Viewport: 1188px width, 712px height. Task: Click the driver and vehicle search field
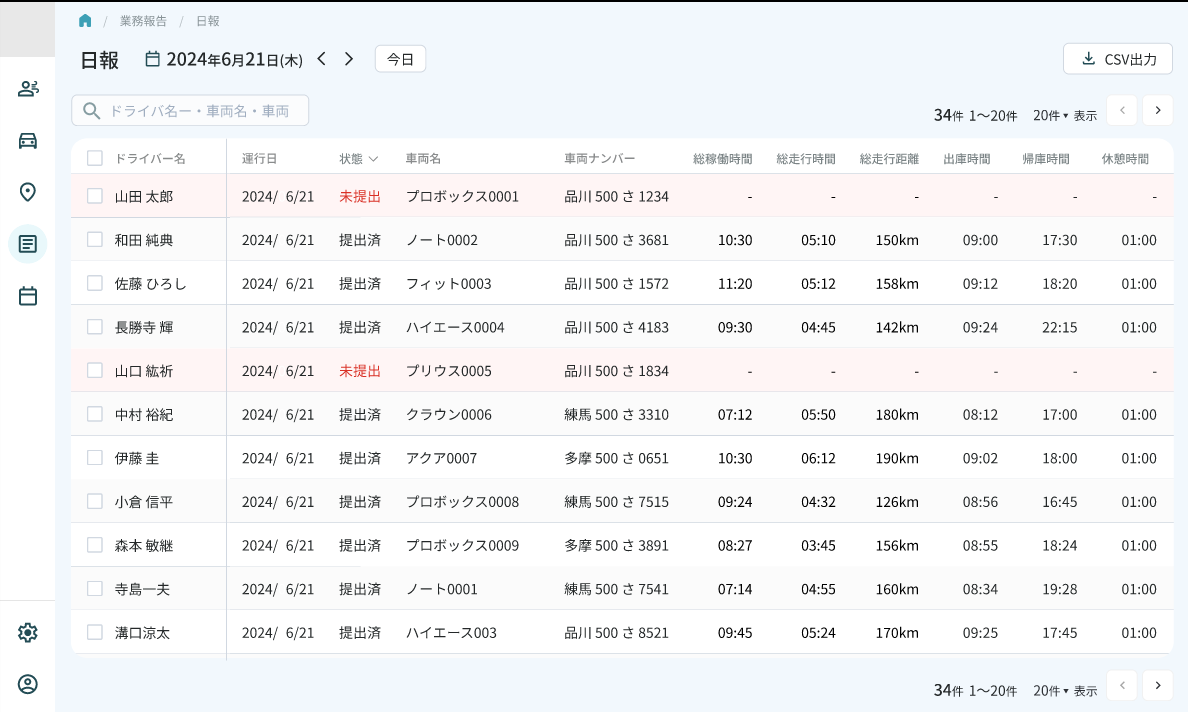tap(190, 111)
